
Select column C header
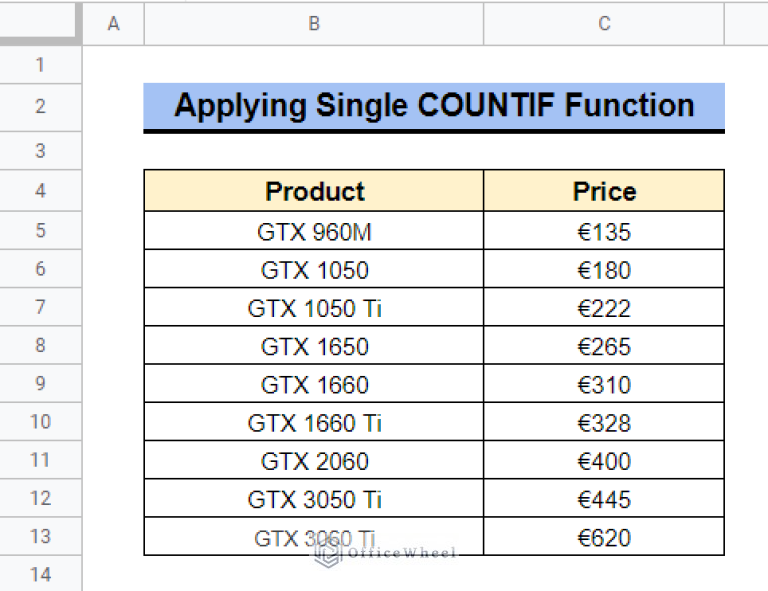click(604, 24)
